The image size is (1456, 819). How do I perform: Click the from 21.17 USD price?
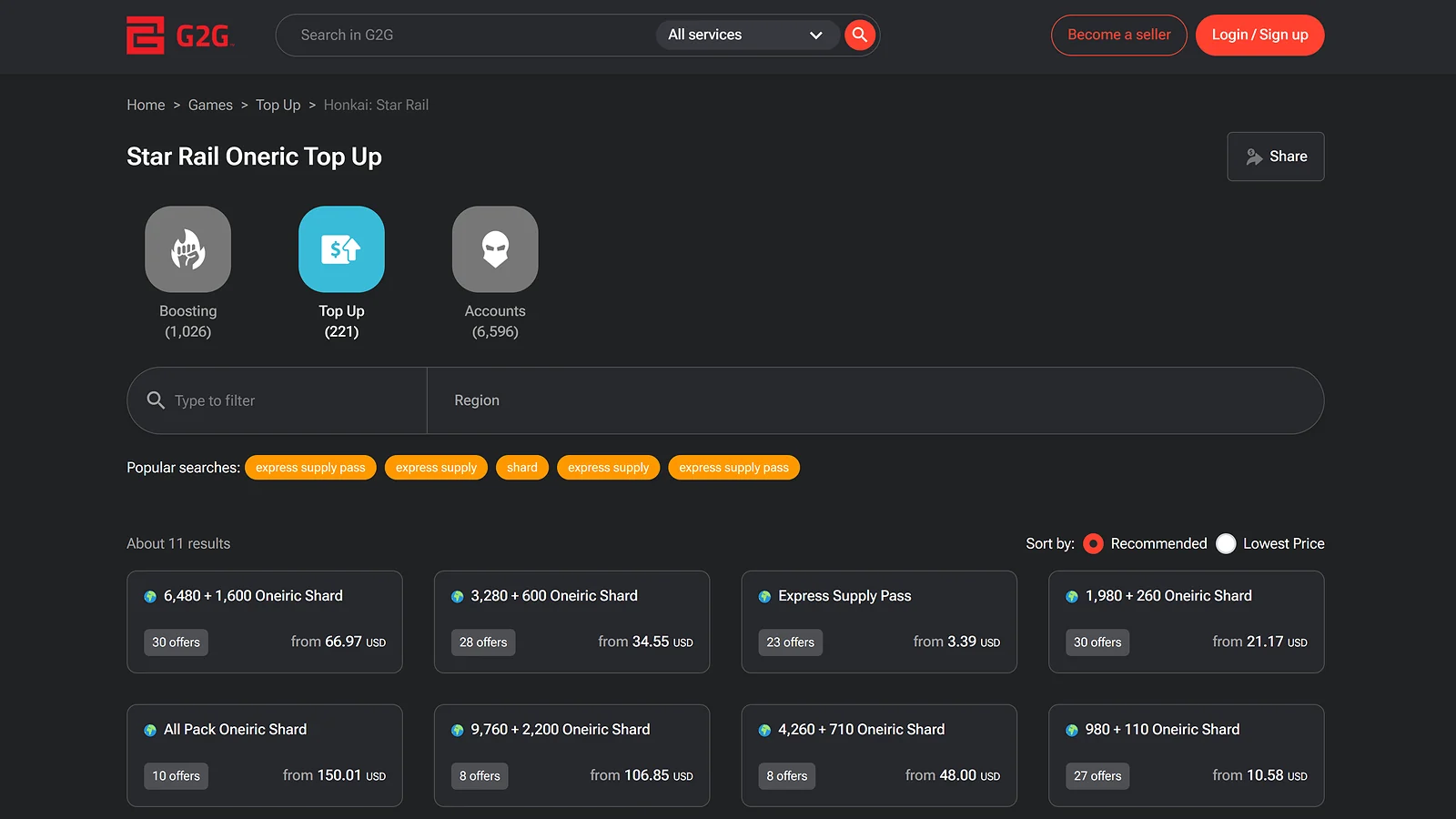pos(1259,642)
